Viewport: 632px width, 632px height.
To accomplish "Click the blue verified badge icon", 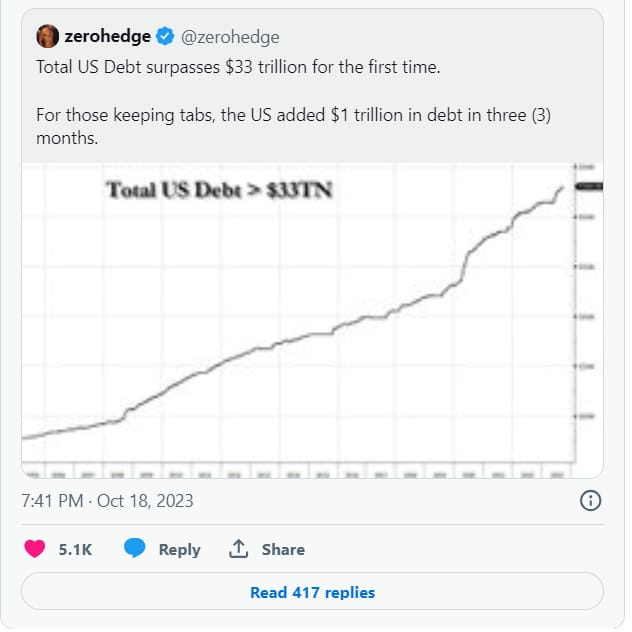I will pos(165,36).
